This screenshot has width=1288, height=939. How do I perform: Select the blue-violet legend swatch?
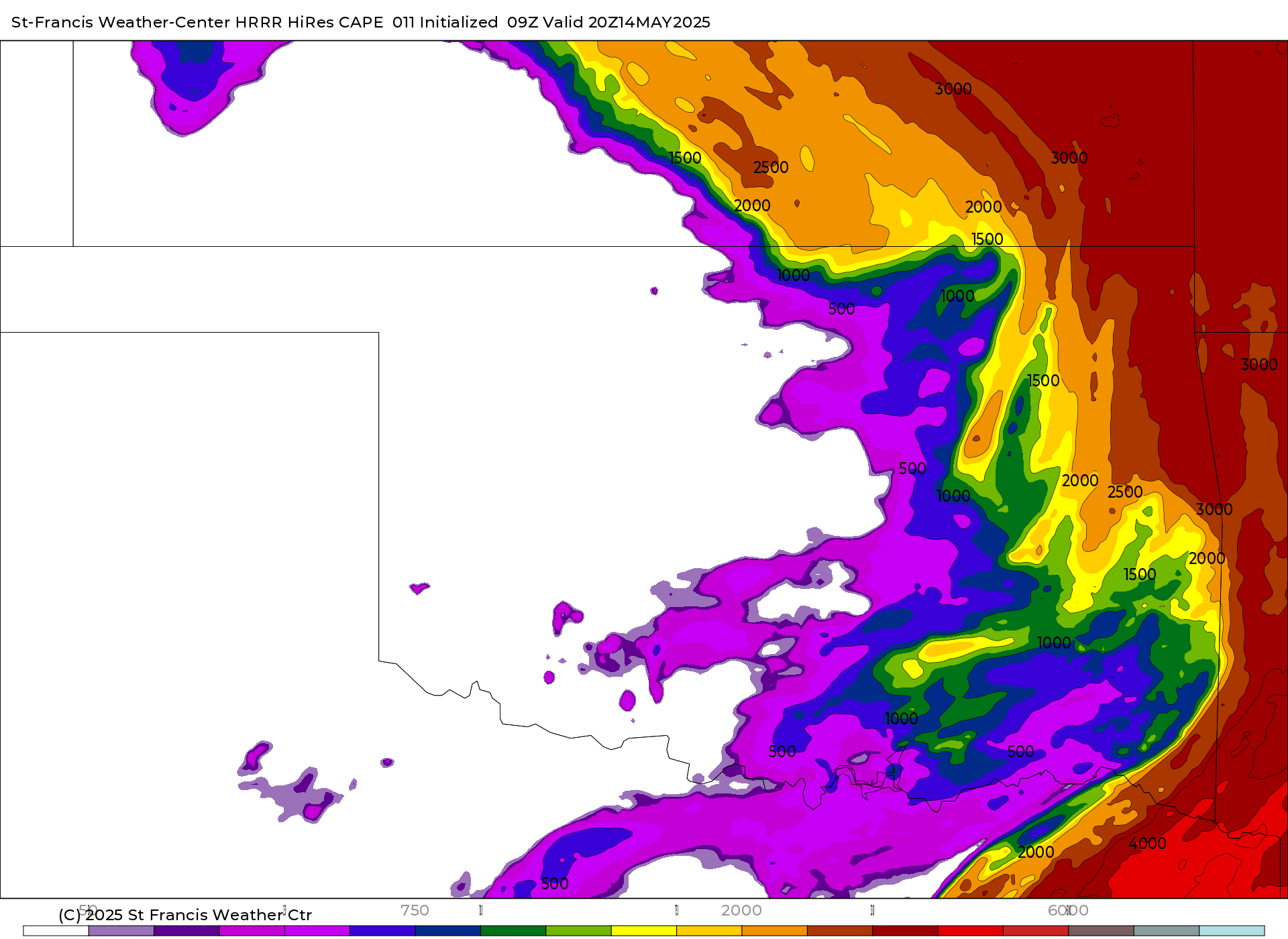[382, 931]
